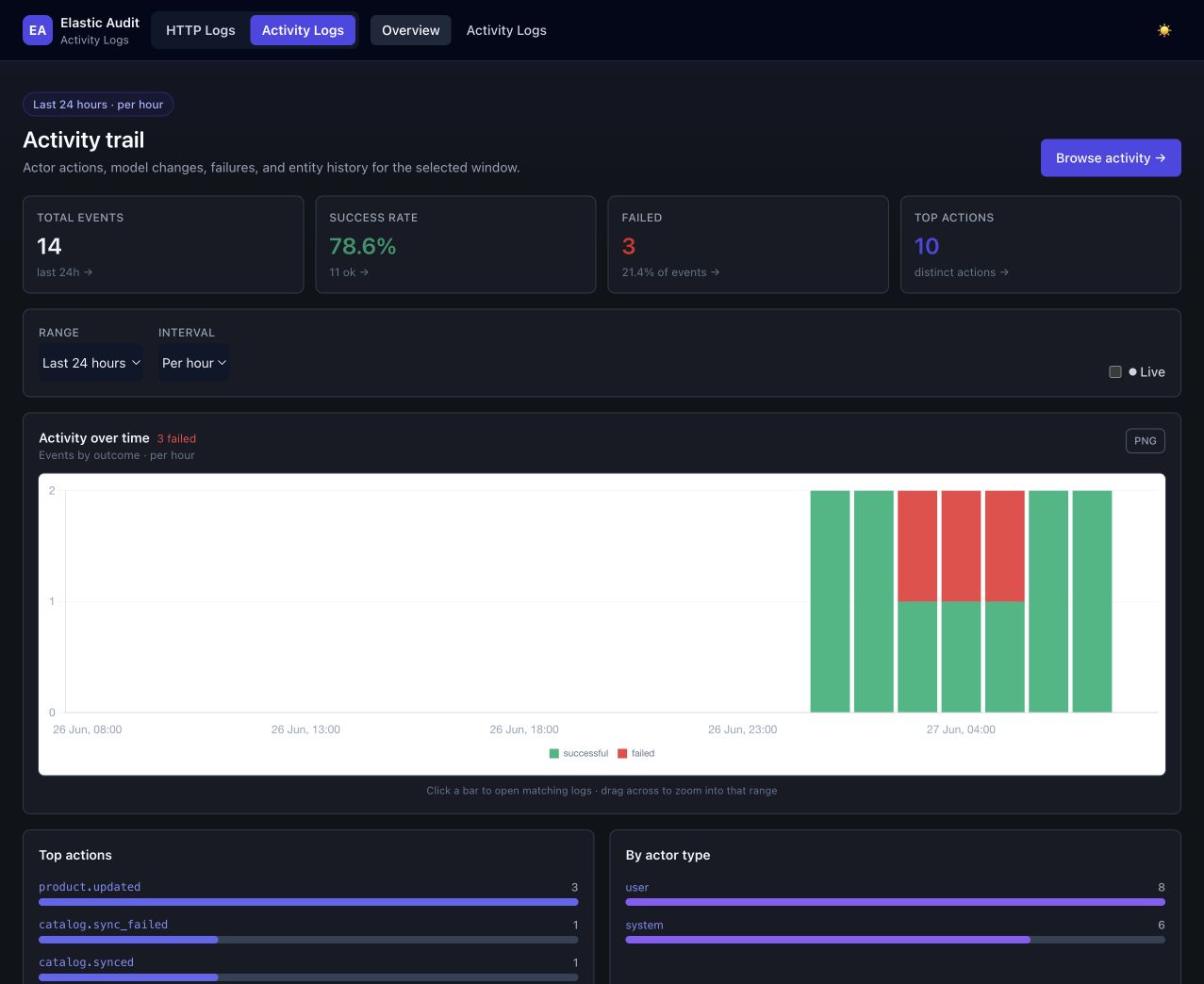Enable the Live checkbox
The image size is (1204, 984).
pyautogui.click(x=1115, y=372)
